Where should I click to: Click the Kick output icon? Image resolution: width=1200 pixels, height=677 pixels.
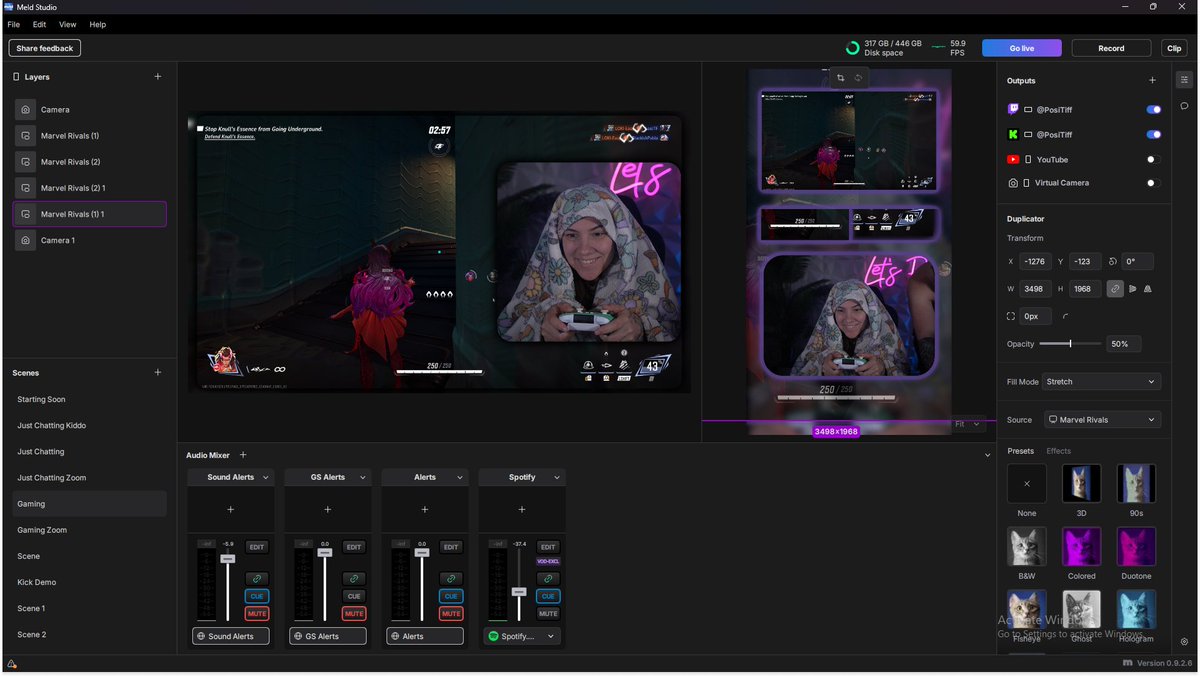tap(1013, 134)
